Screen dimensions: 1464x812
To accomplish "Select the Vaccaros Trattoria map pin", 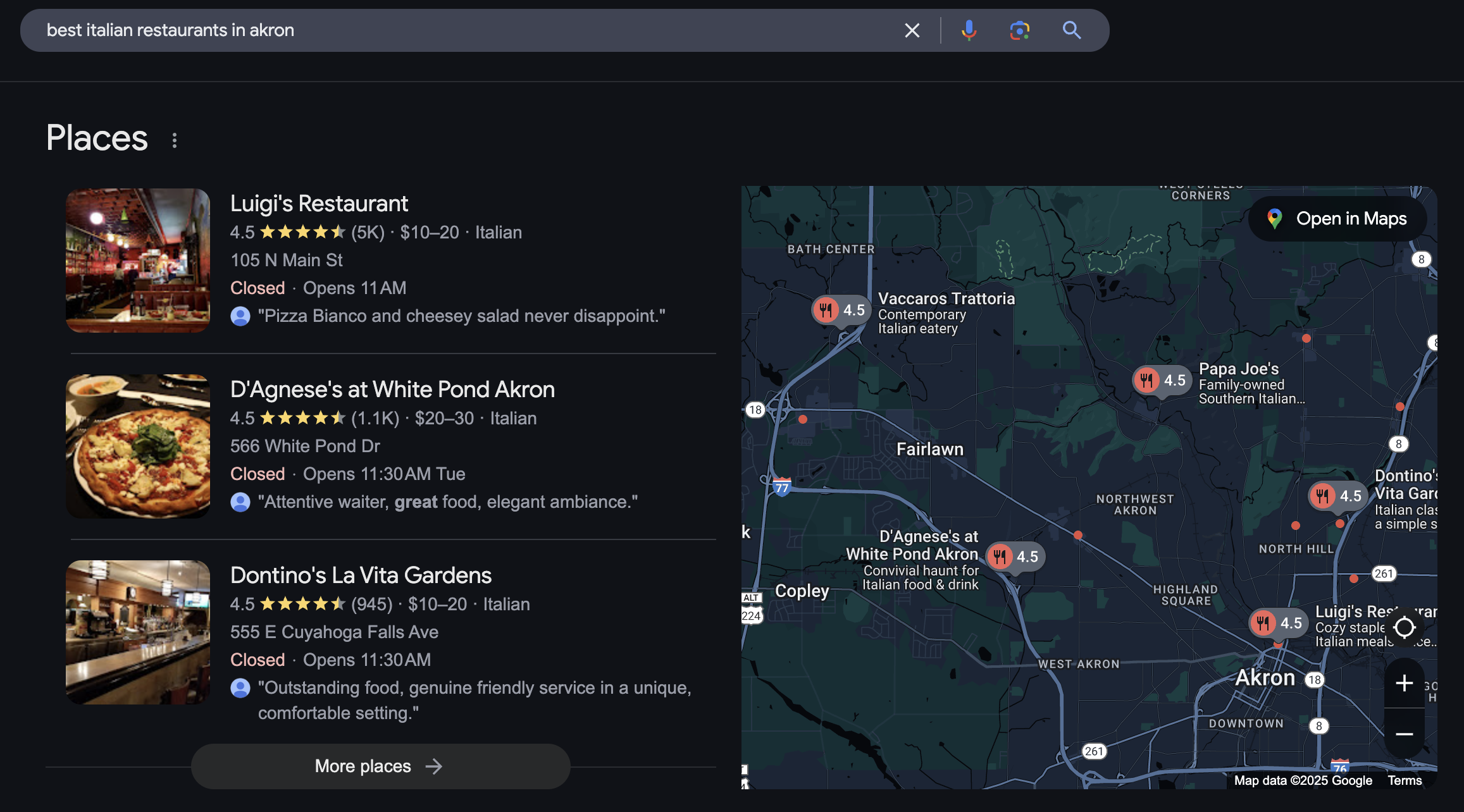I will point(841,311).
